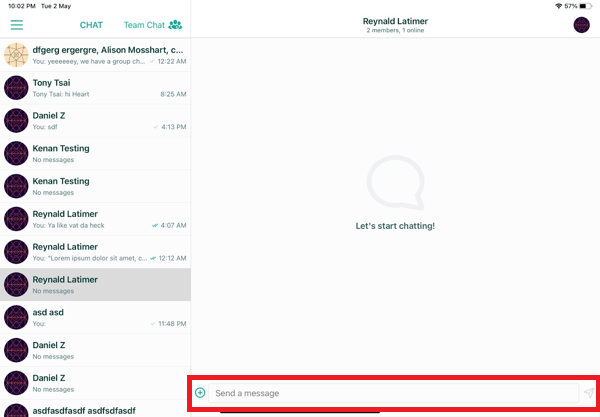
Task: Open Tony Tsai 'hi Heart' conversation
Action: click(107, 88)
